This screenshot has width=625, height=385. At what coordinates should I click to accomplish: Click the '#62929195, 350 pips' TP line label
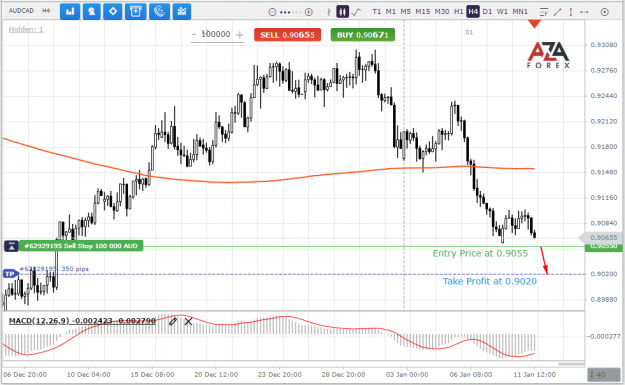point(54,269)
